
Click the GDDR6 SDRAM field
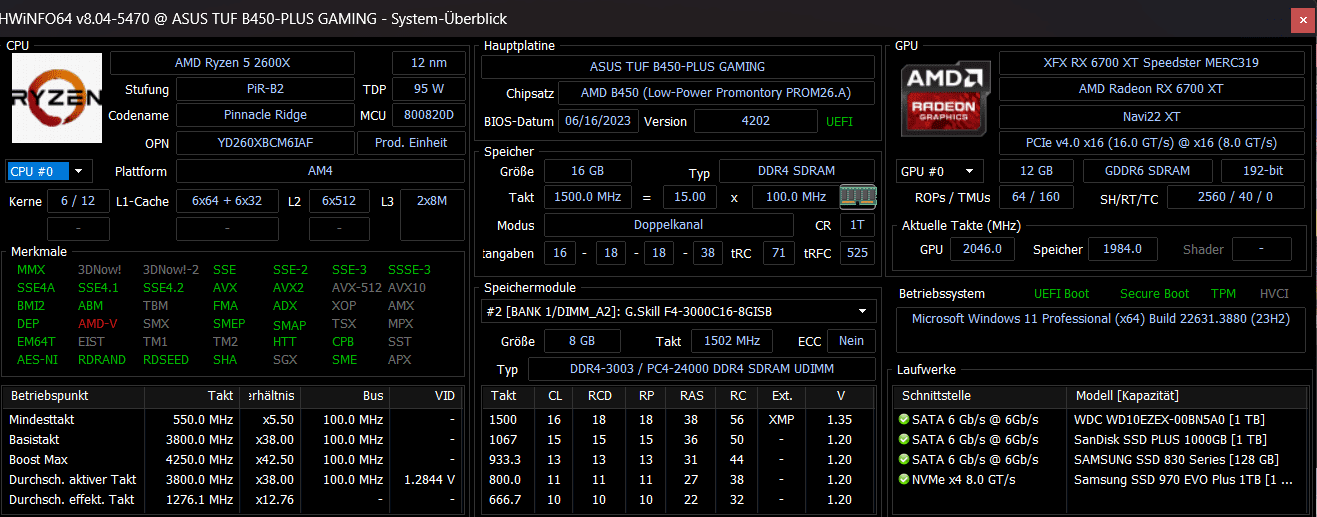[1146, 171]
